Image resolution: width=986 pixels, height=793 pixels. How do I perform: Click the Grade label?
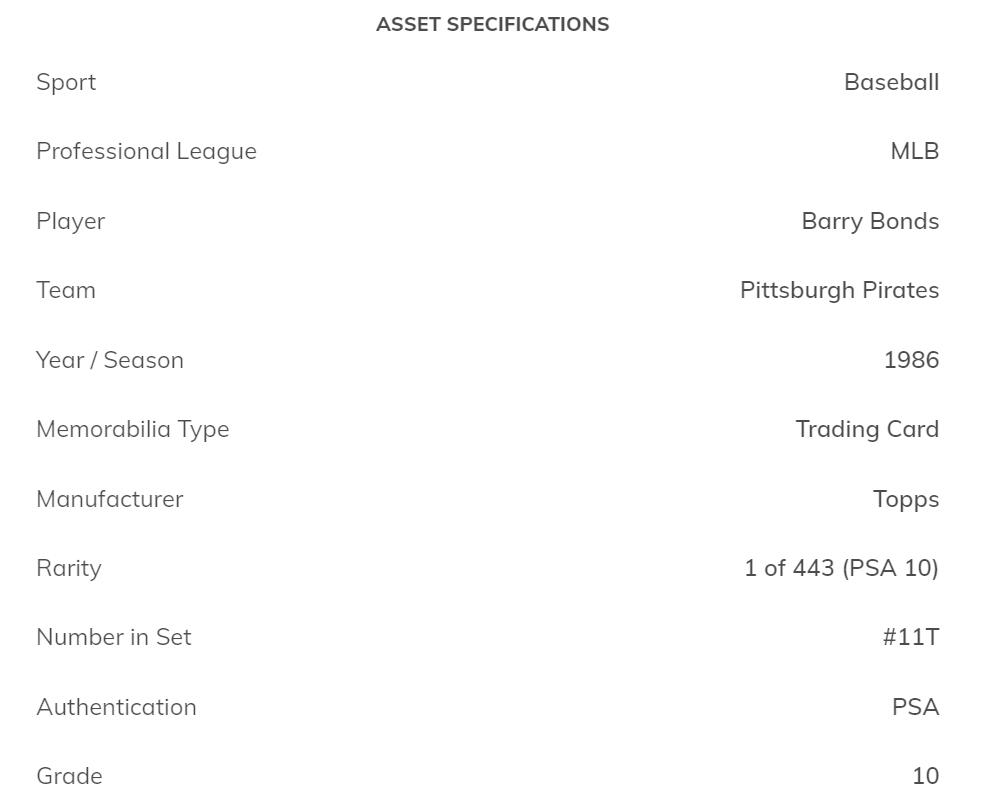(69, 776)
